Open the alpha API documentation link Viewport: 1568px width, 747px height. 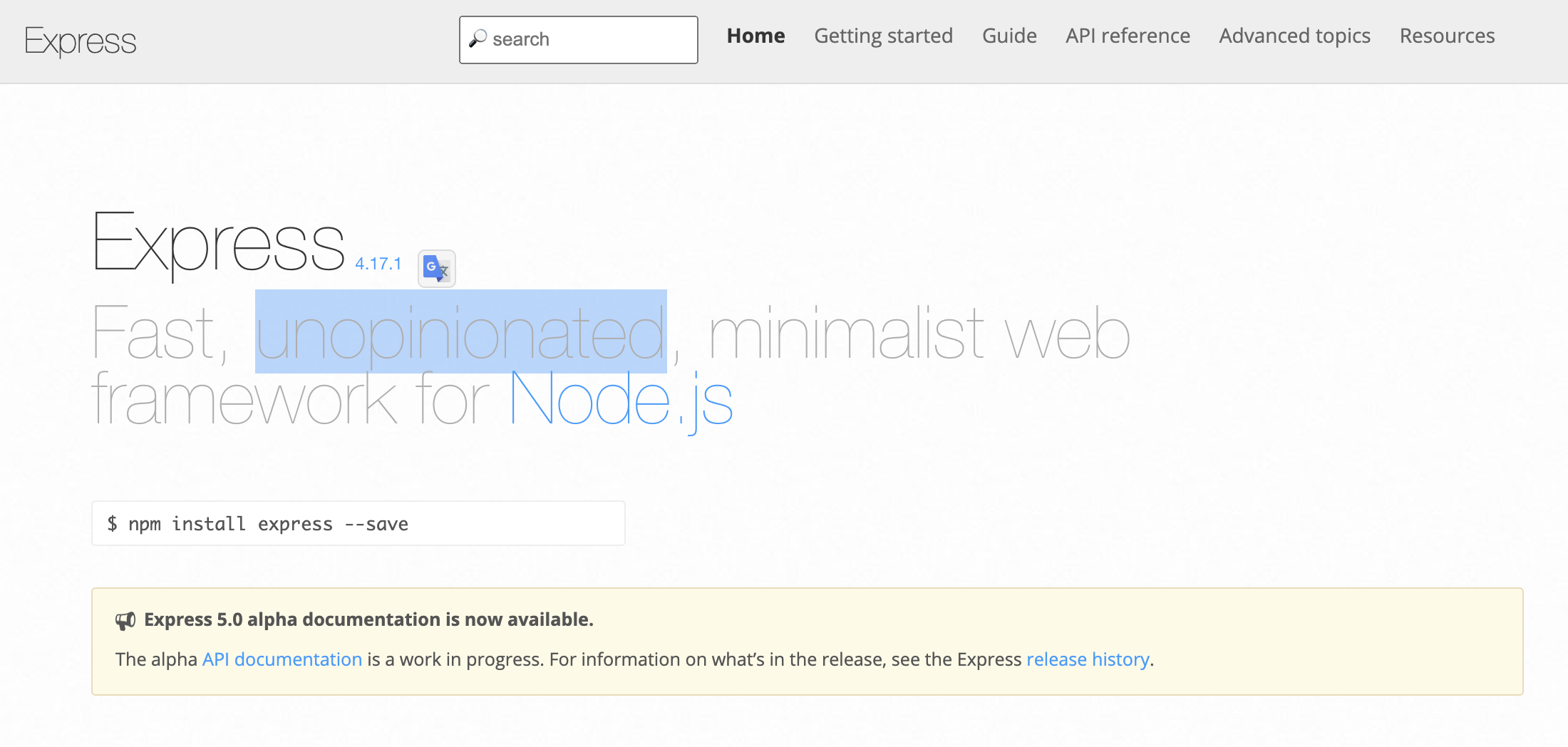tap(282, 659)
